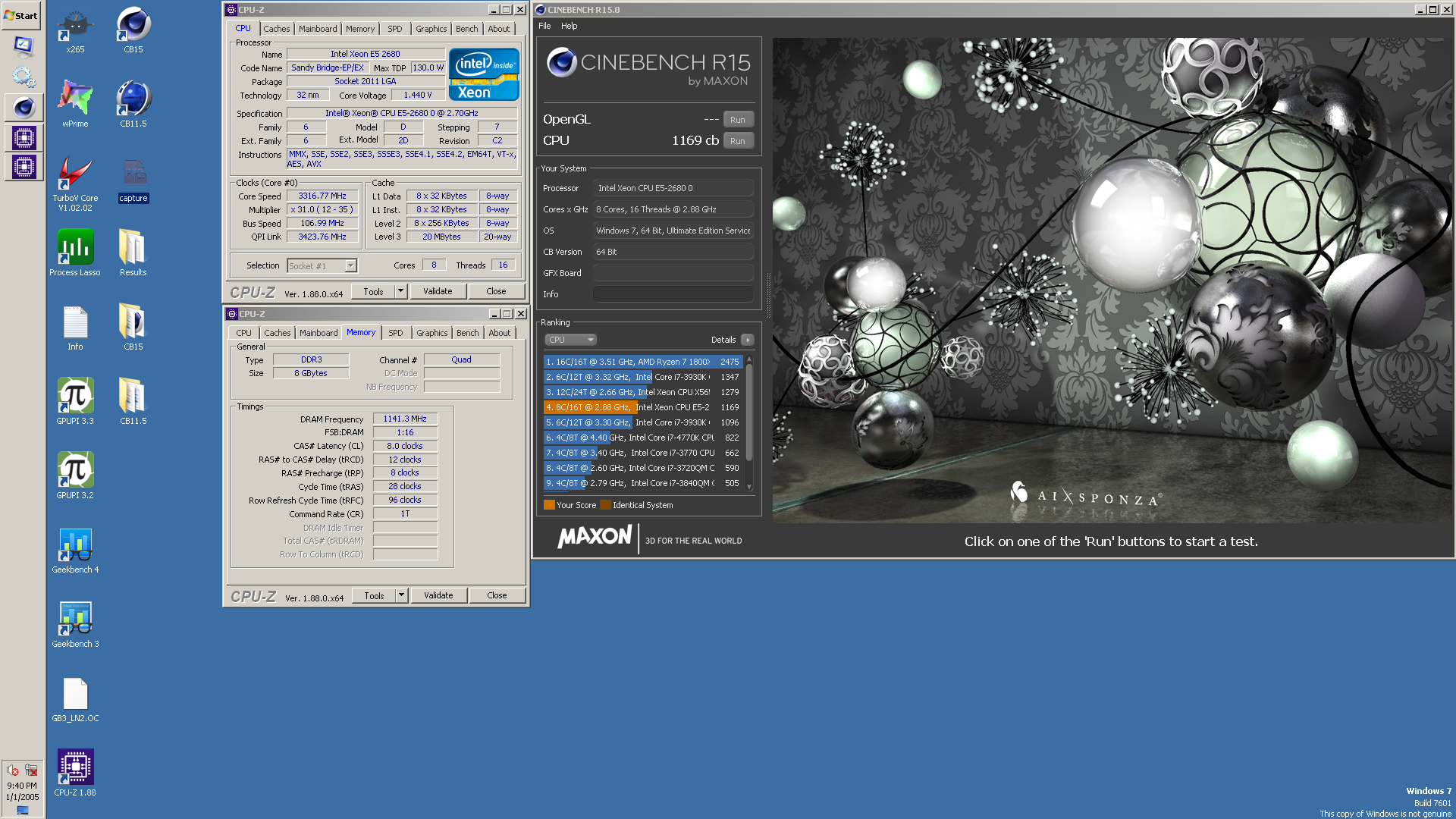1456x819 pixels.
Task: Expand the Ranking CPU dropdown in Cinebench
Action: (570, 340)
